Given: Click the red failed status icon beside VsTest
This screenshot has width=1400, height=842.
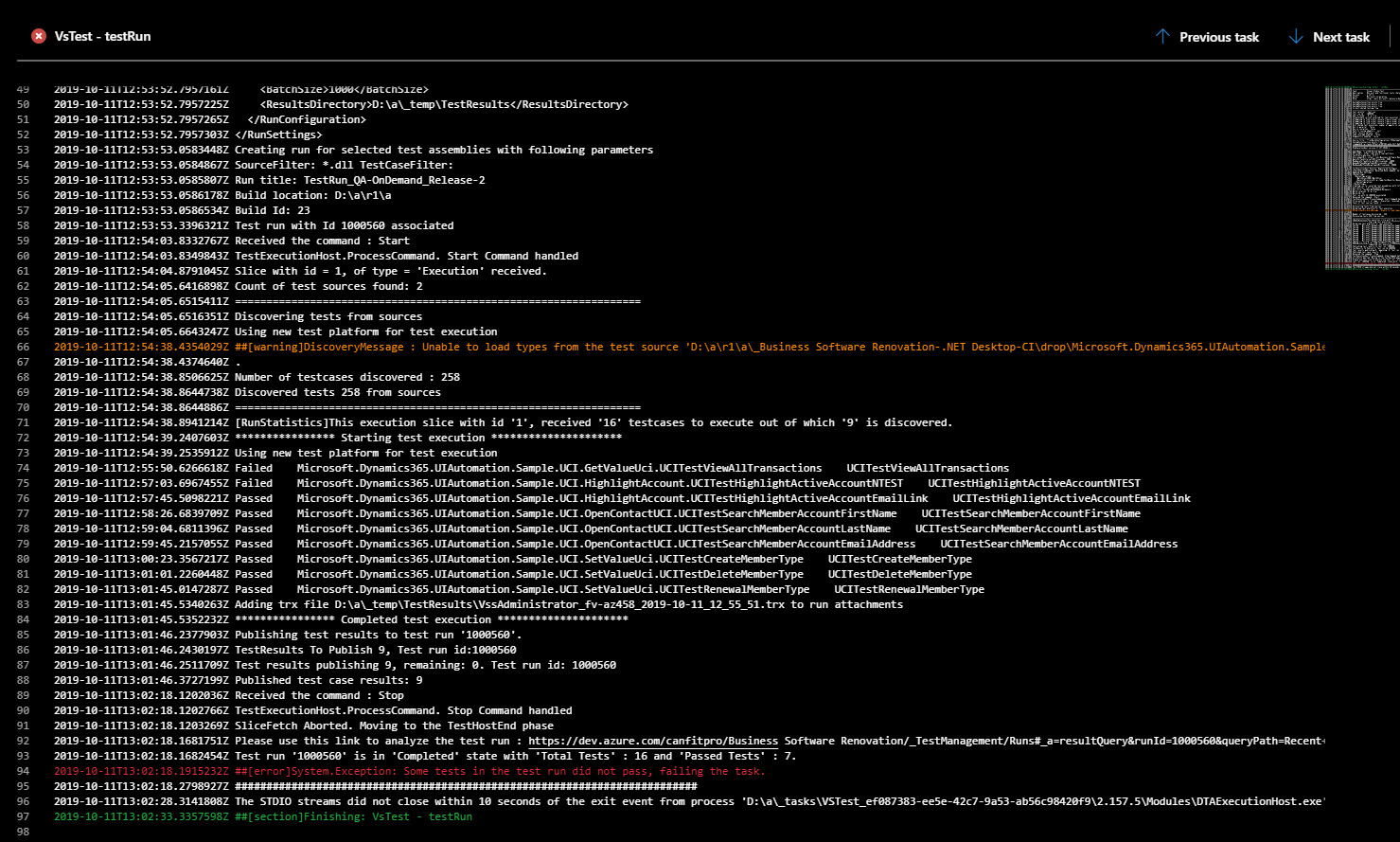Looking at the screenshot, I should [x=39, y=36].
